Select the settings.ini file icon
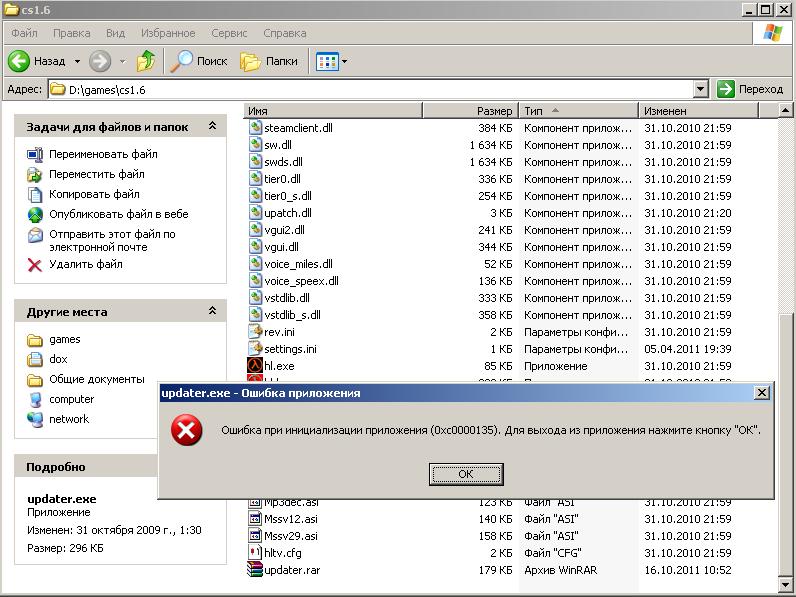 pos(255,349)
